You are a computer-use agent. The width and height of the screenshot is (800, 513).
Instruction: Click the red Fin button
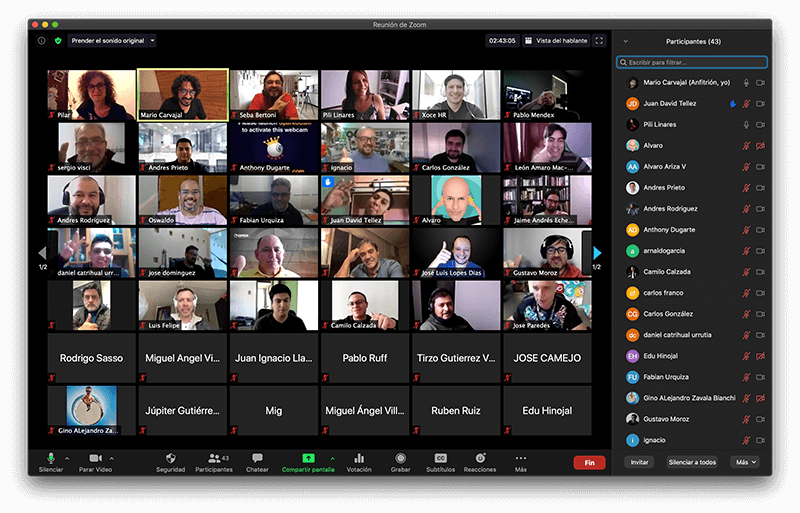(589, 462)
